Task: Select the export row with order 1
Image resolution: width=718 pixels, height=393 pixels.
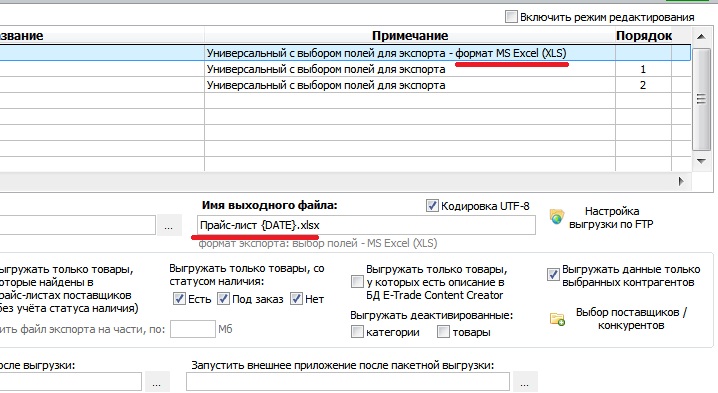Action: (x=345, y=69)
